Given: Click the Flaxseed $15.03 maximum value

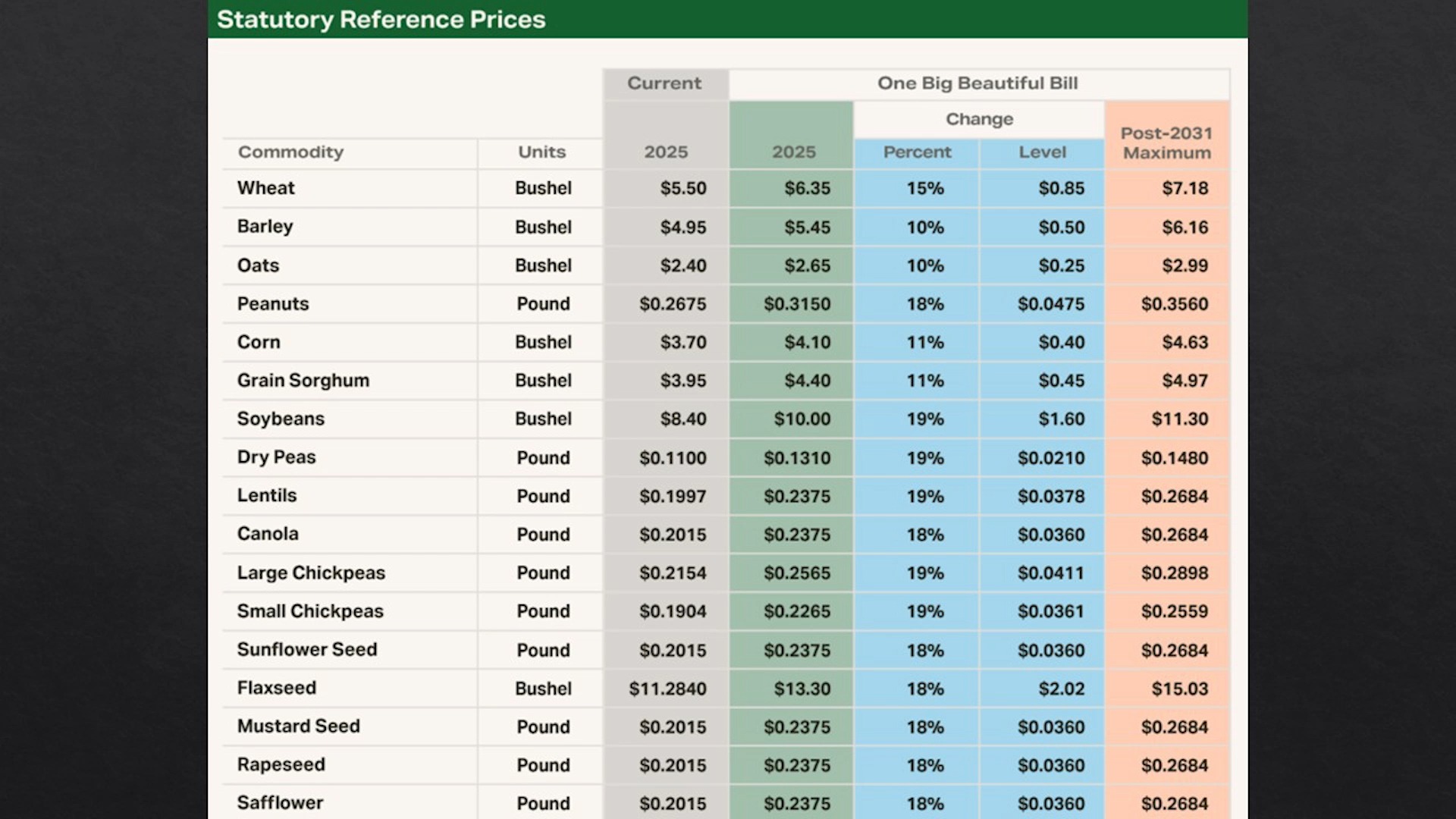Looking at the screenshot, I should click(1180, 689).
